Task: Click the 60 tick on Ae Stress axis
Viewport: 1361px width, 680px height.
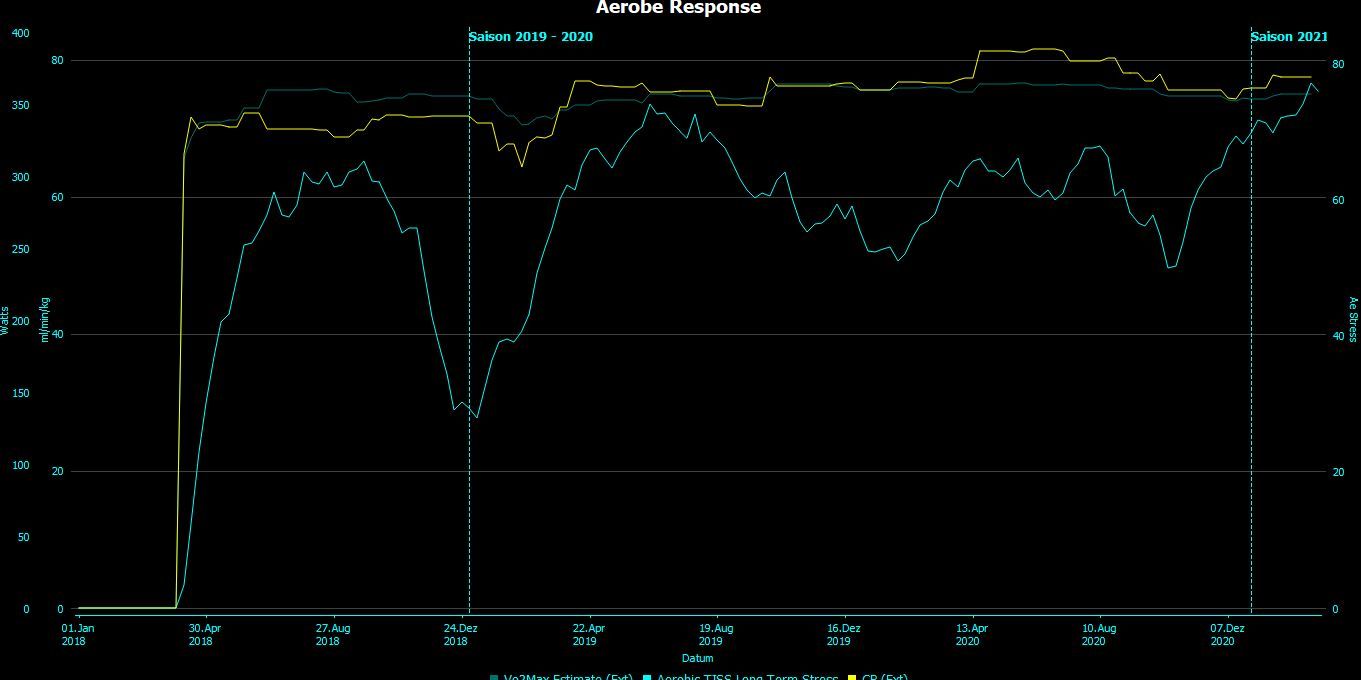Action: (x=1337, y=200)
